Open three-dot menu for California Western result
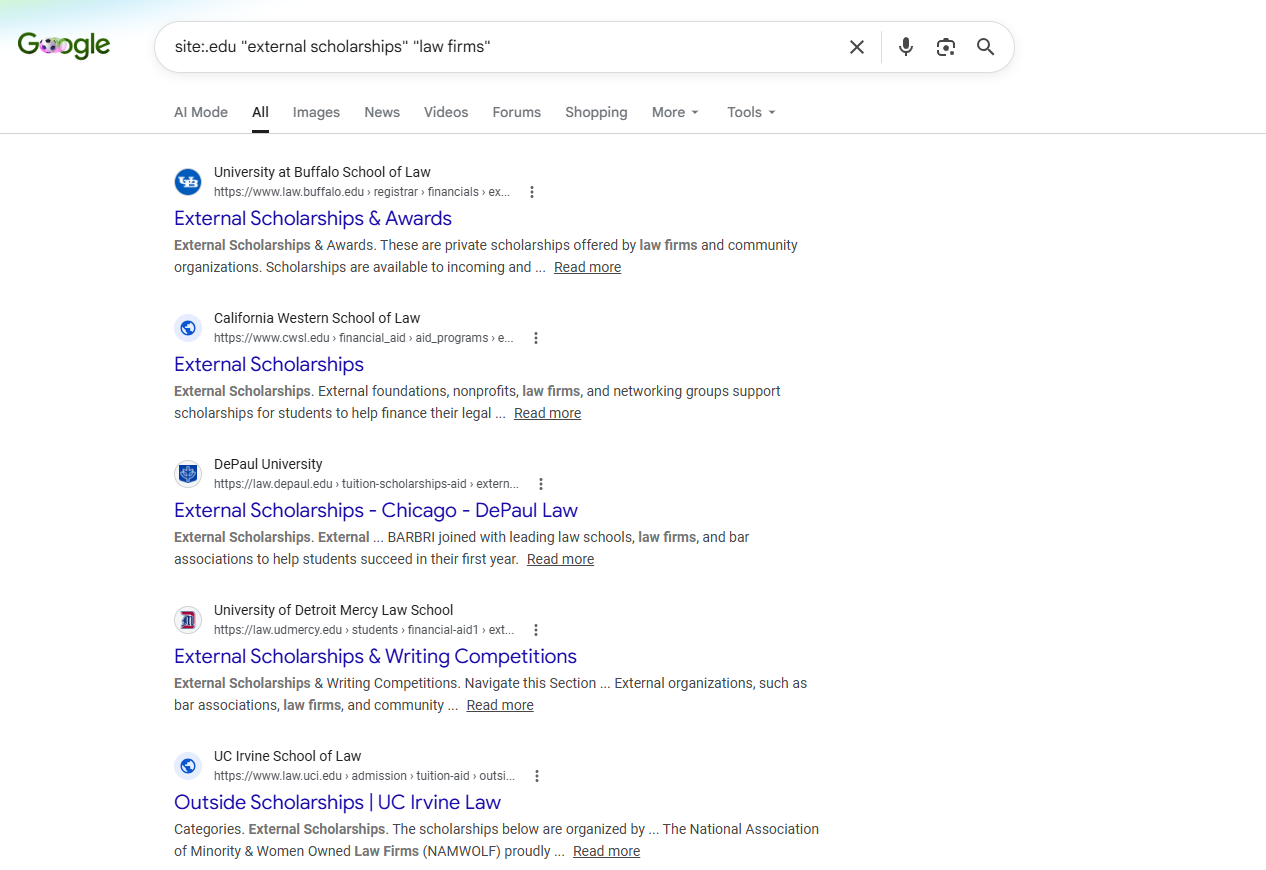The width and height of the screenshot is (1266, 870). click(x=536, y=338)
